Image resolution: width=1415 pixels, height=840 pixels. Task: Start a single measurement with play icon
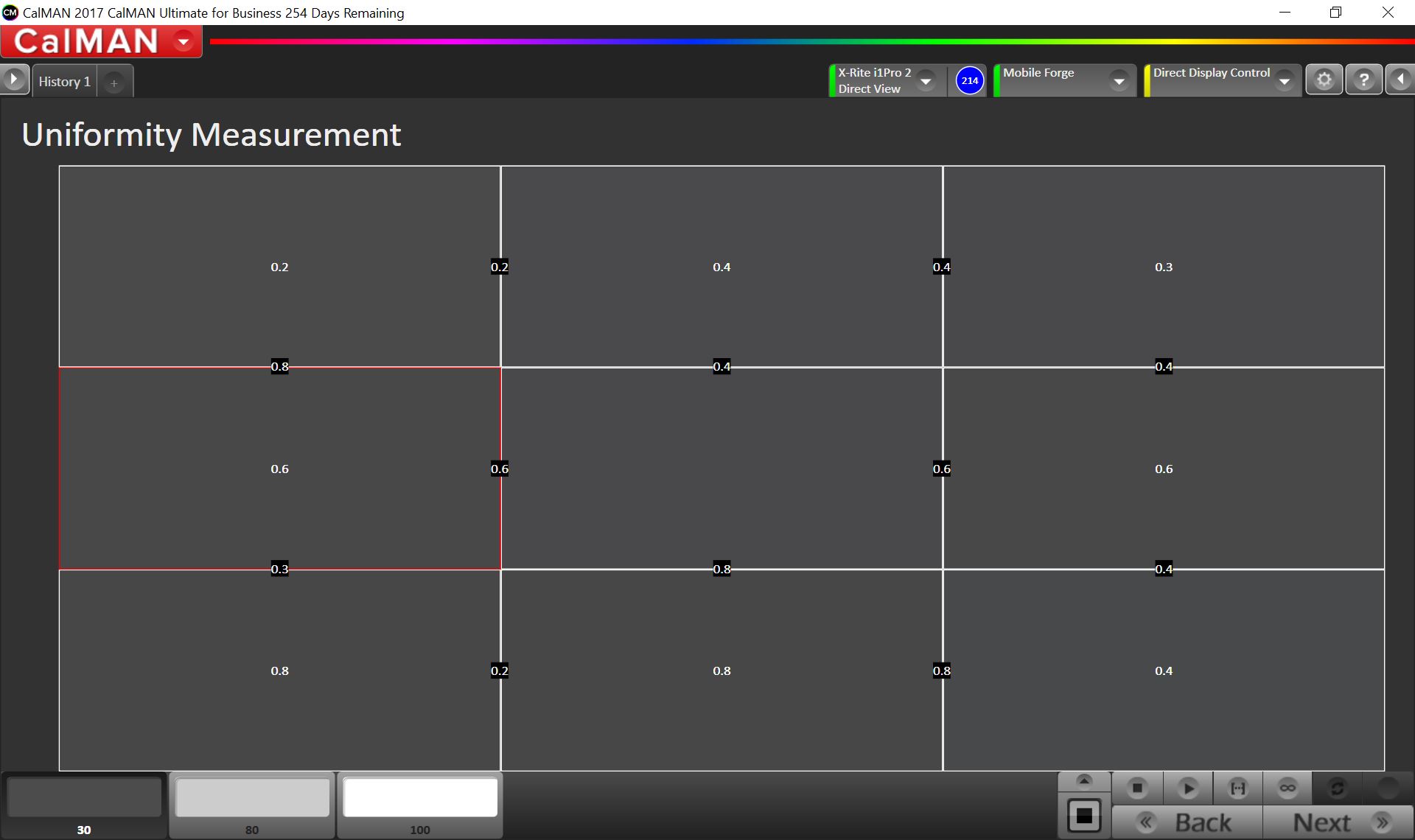(1187, 788)
